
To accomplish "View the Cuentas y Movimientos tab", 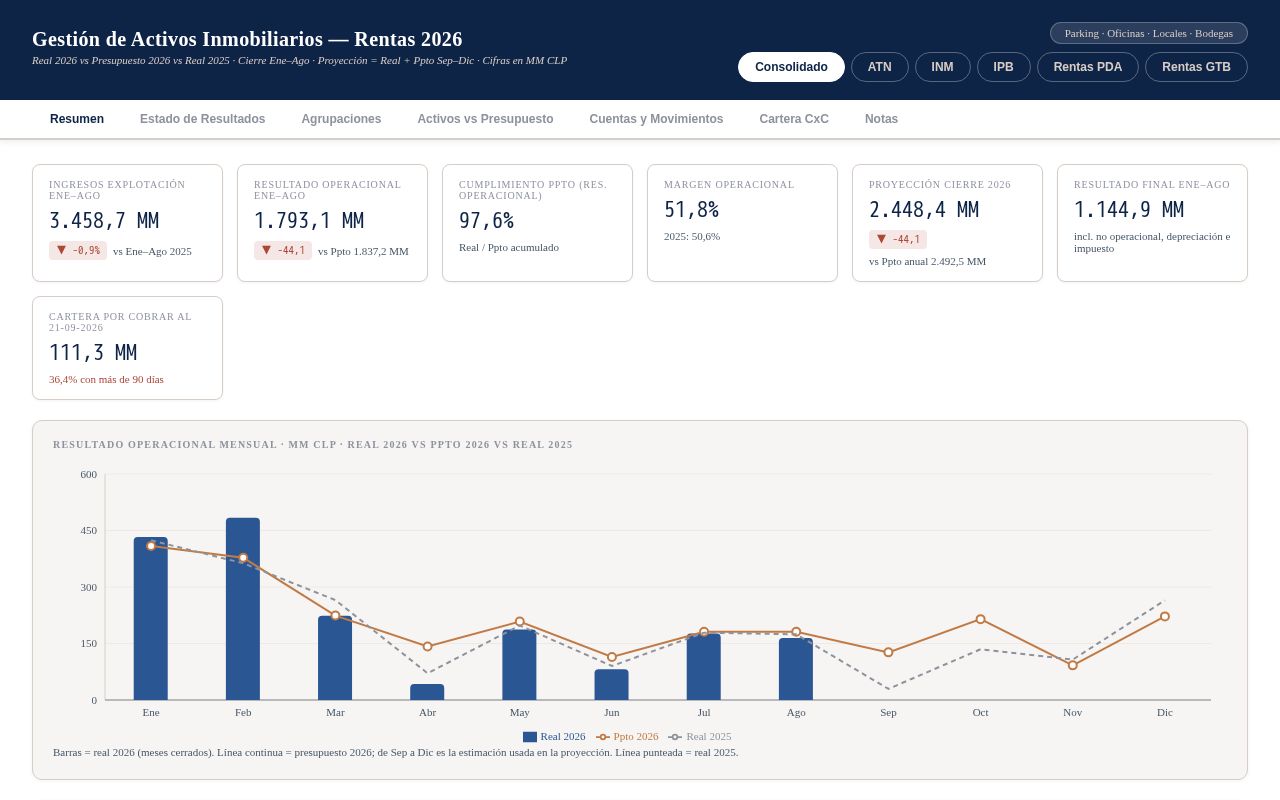I will click(x=656, y=119).
